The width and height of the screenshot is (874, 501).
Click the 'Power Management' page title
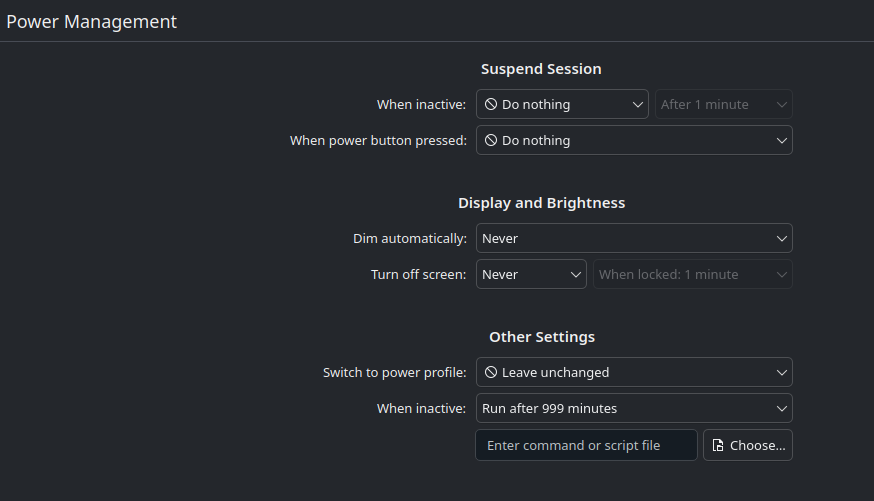(x=91, y=21)
